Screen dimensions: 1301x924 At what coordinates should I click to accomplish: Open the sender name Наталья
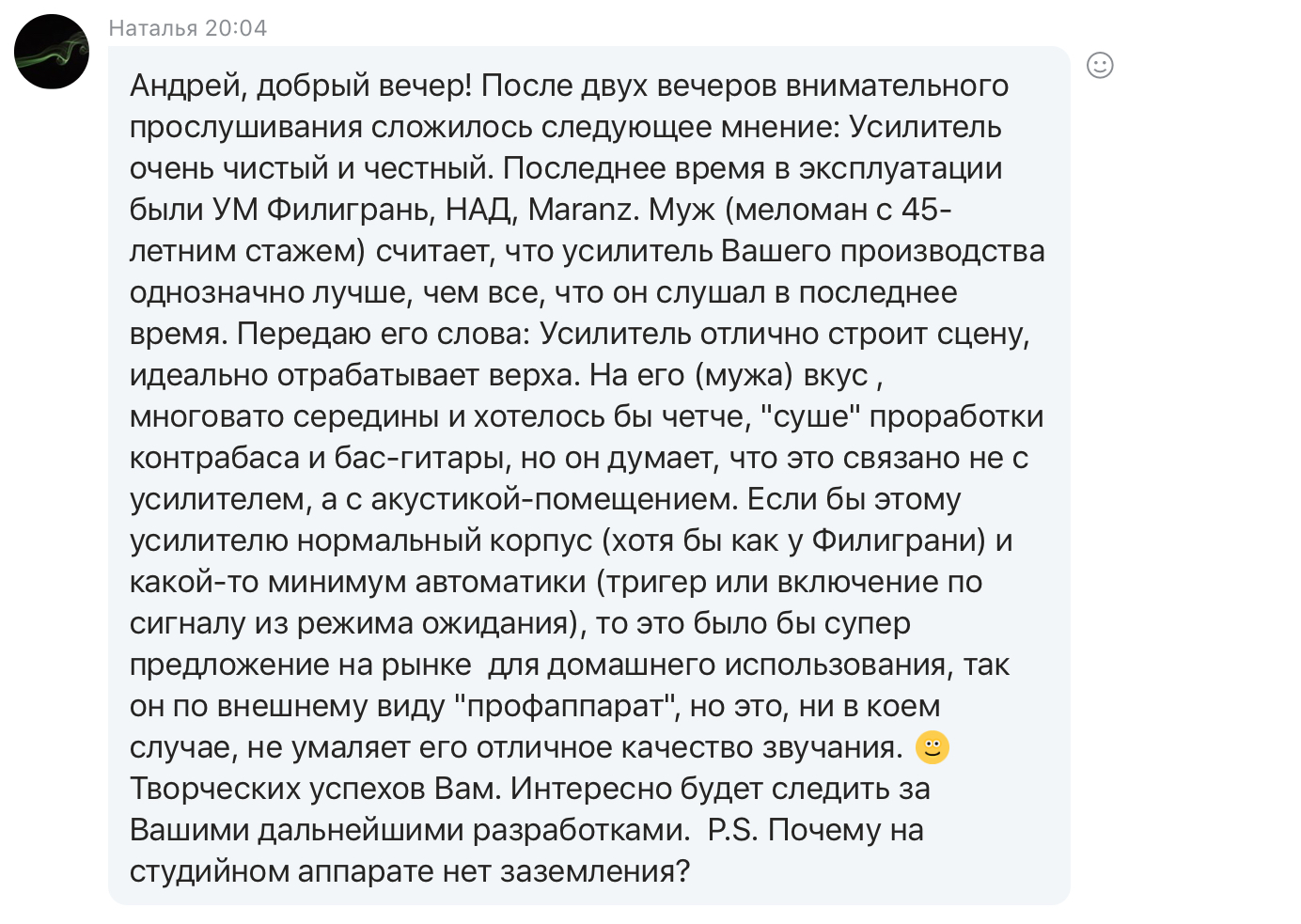(153, 28)
